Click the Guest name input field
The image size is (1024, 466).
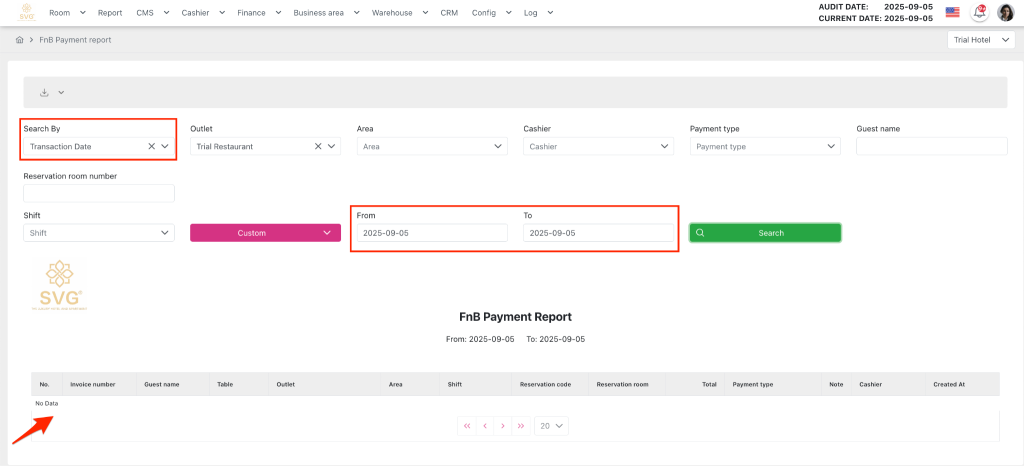point(931,146)
